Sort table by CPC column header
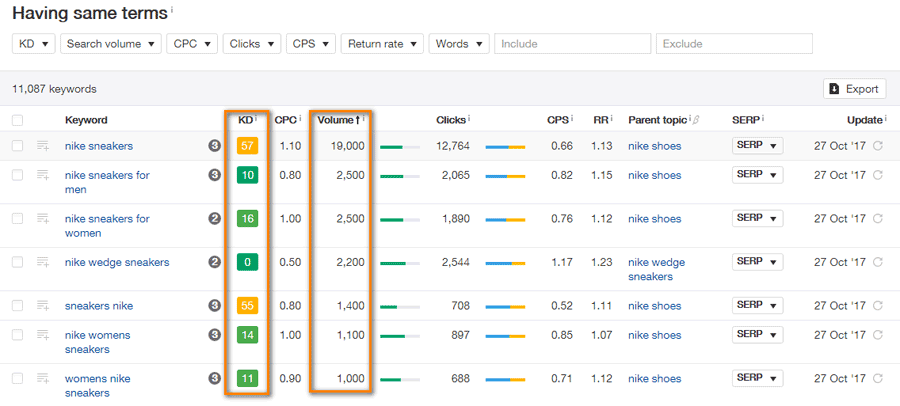 pyautogui.click(x=285, y=120)
